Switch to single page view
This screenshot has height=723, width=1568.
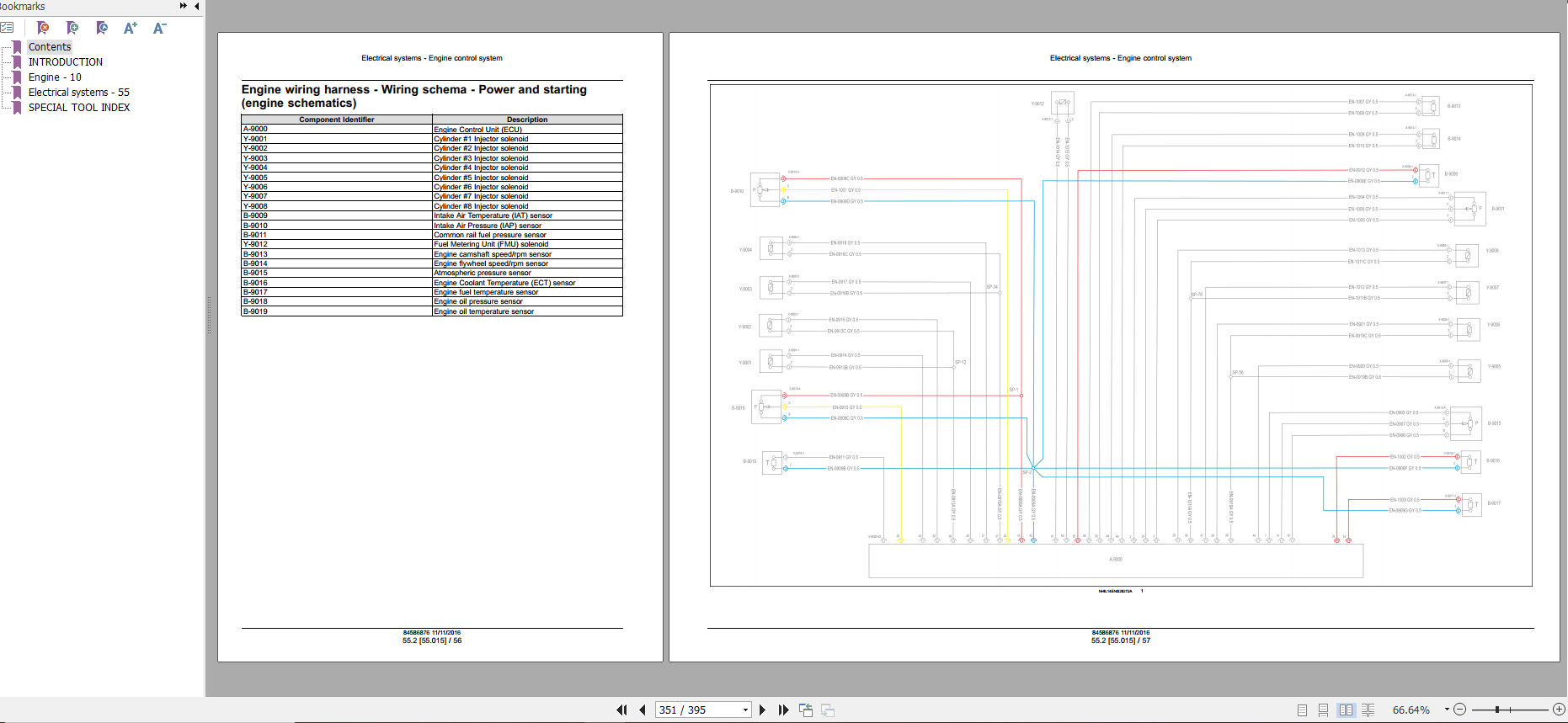tap(1302, 710)
